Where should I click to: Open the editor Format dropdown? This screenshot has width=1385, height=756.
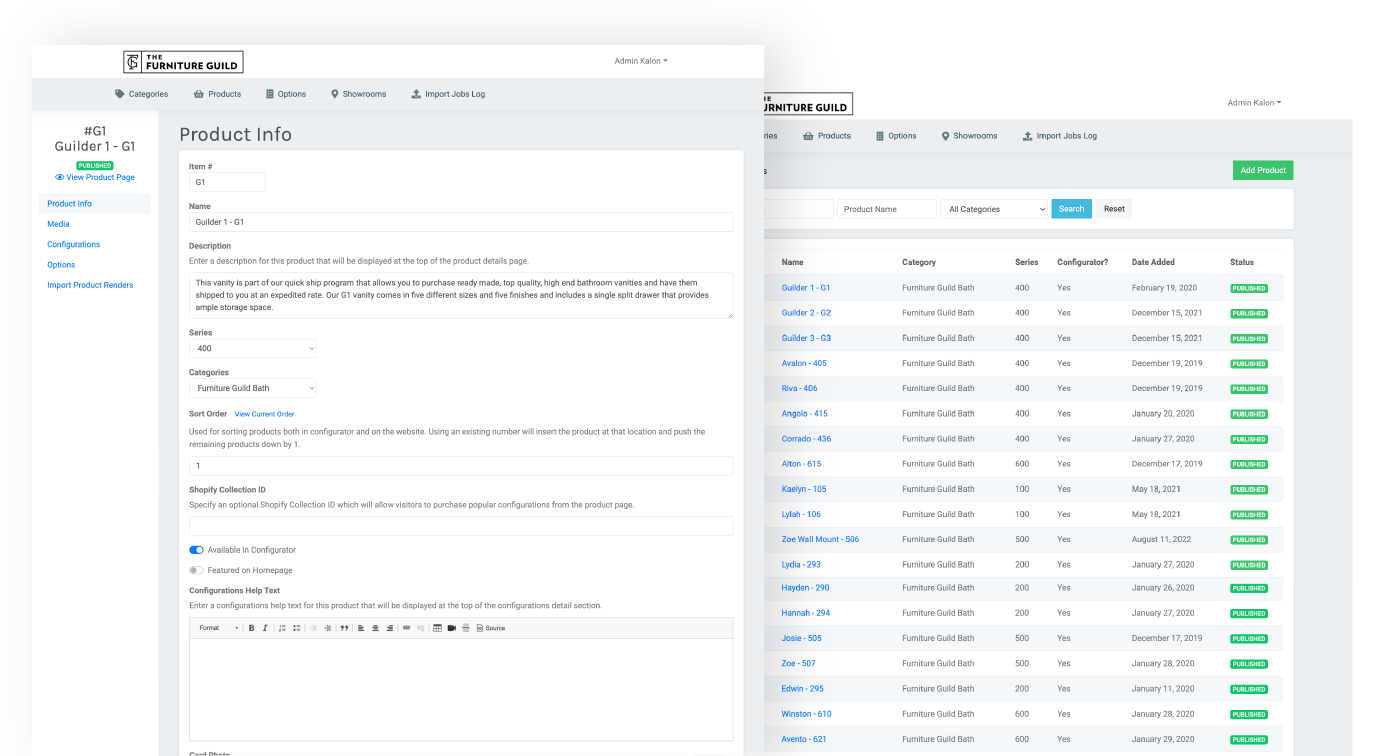218,628
